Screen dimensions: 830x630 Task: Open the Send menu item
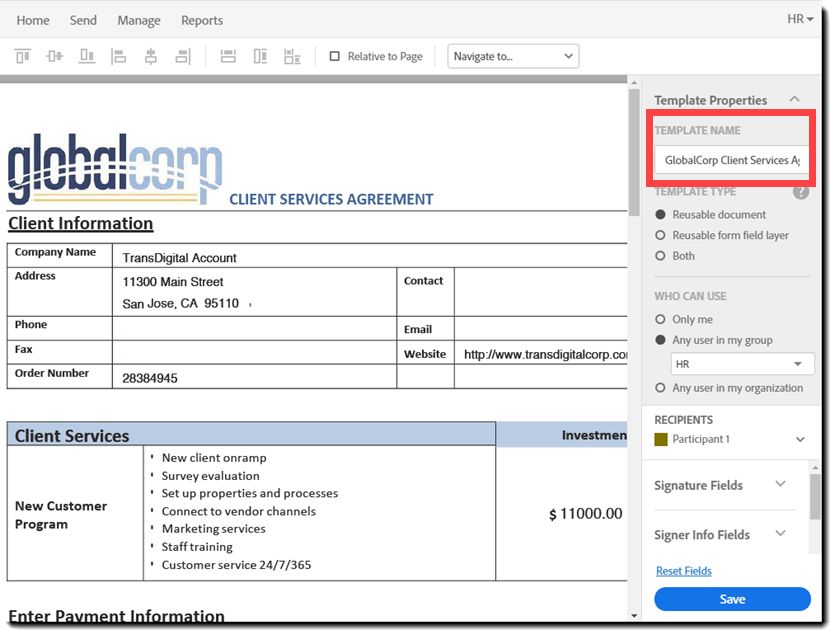(x=83, y=20)
